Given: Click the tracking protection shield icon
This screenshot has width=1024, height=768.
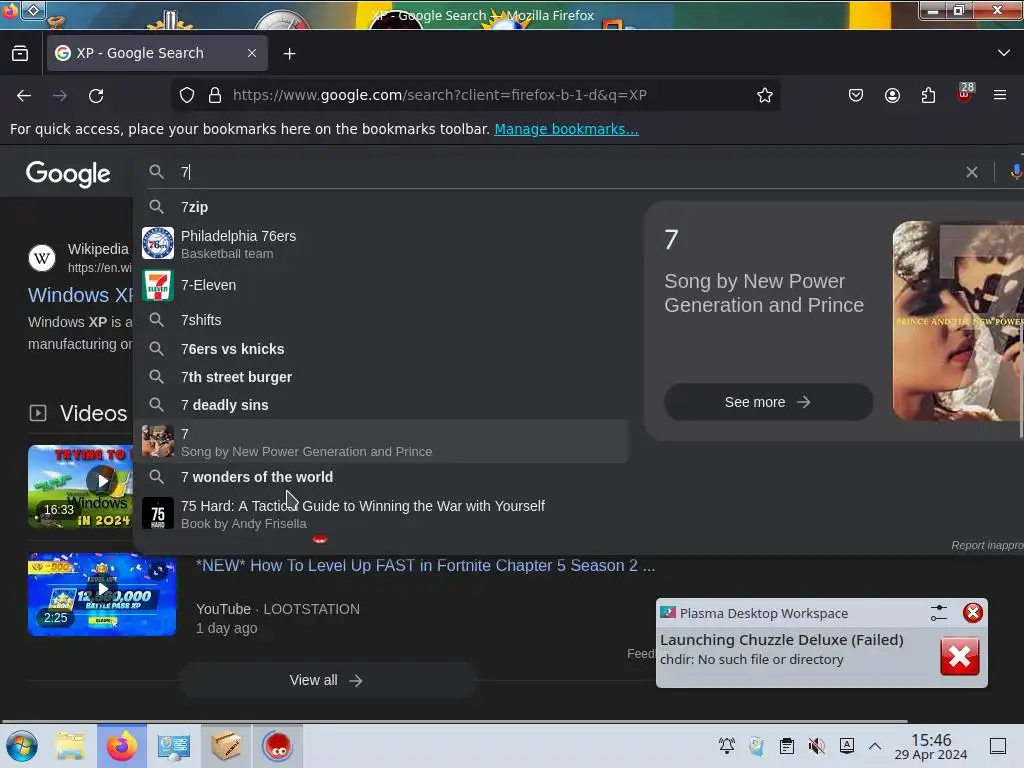Looking at the screenshot, I should point(187,95).
